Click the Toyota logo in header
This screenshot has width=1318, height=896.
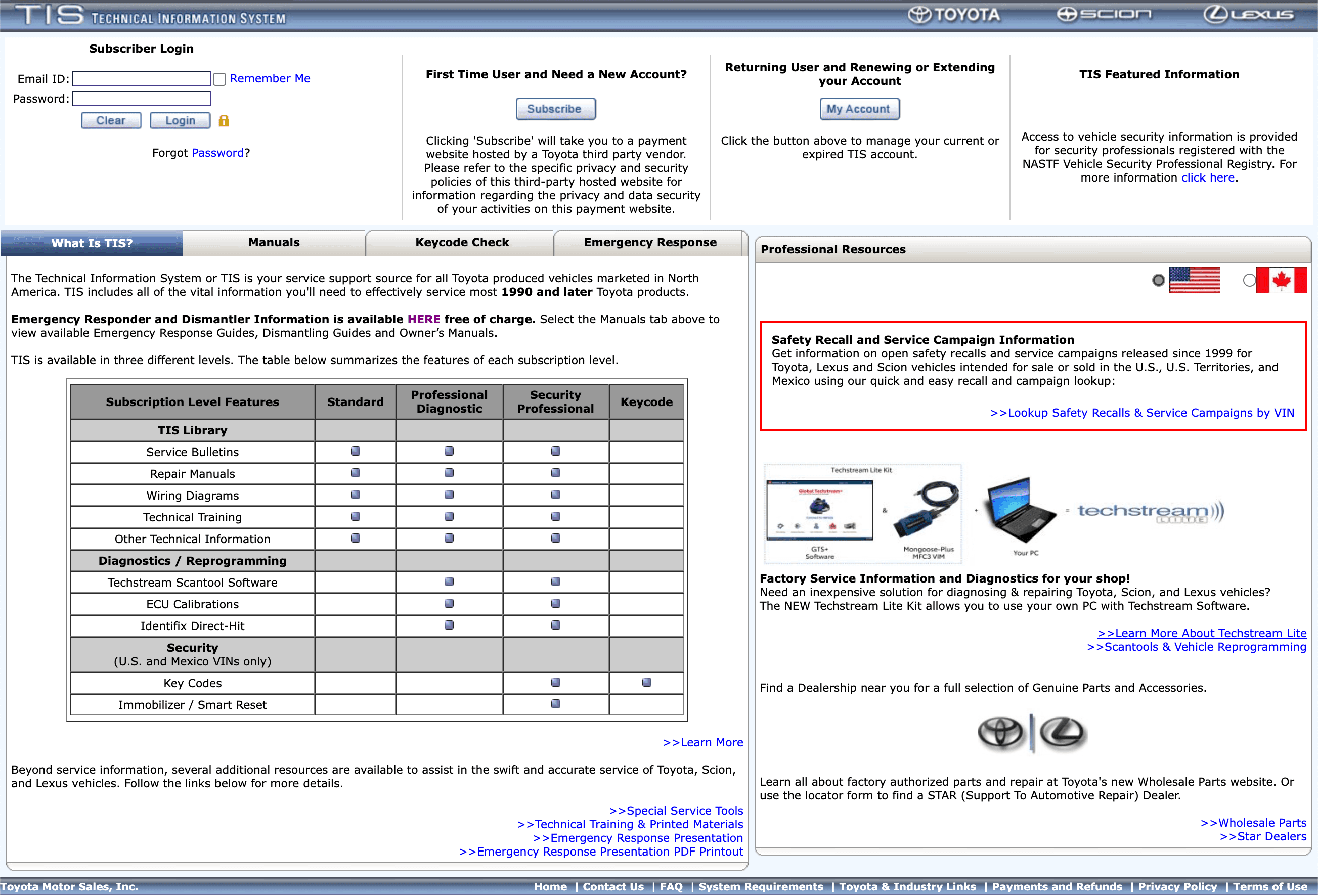[954, 15]
